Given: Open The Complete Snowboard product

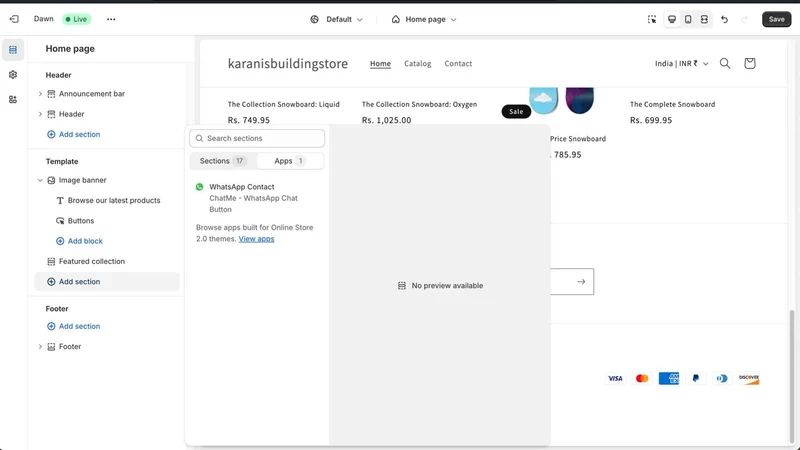Looking at the screenshot, I should coord(672,104).
